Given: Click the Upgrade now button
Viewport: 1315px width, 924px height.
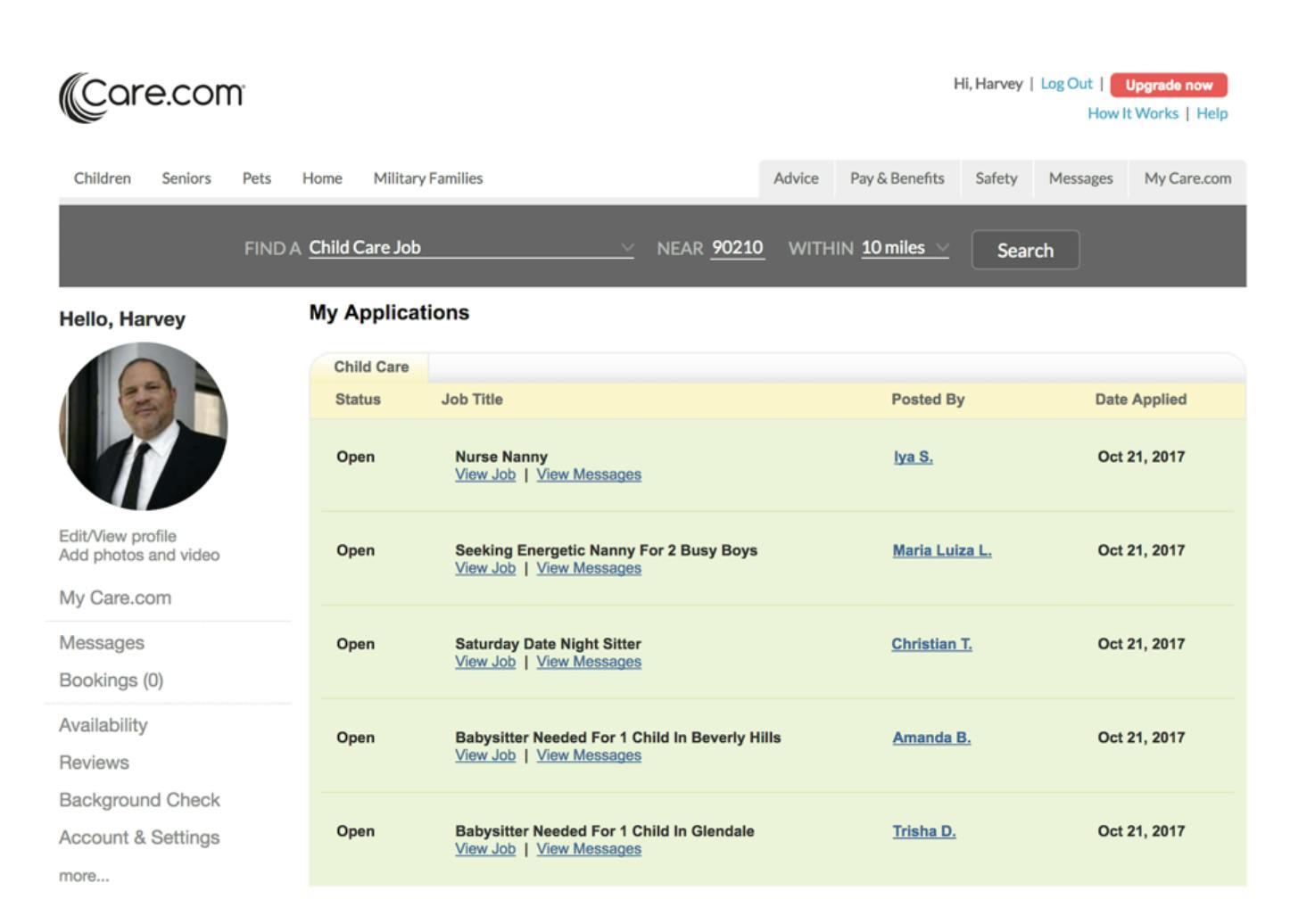Looking at the screenshot, I should coord(1168,85).
